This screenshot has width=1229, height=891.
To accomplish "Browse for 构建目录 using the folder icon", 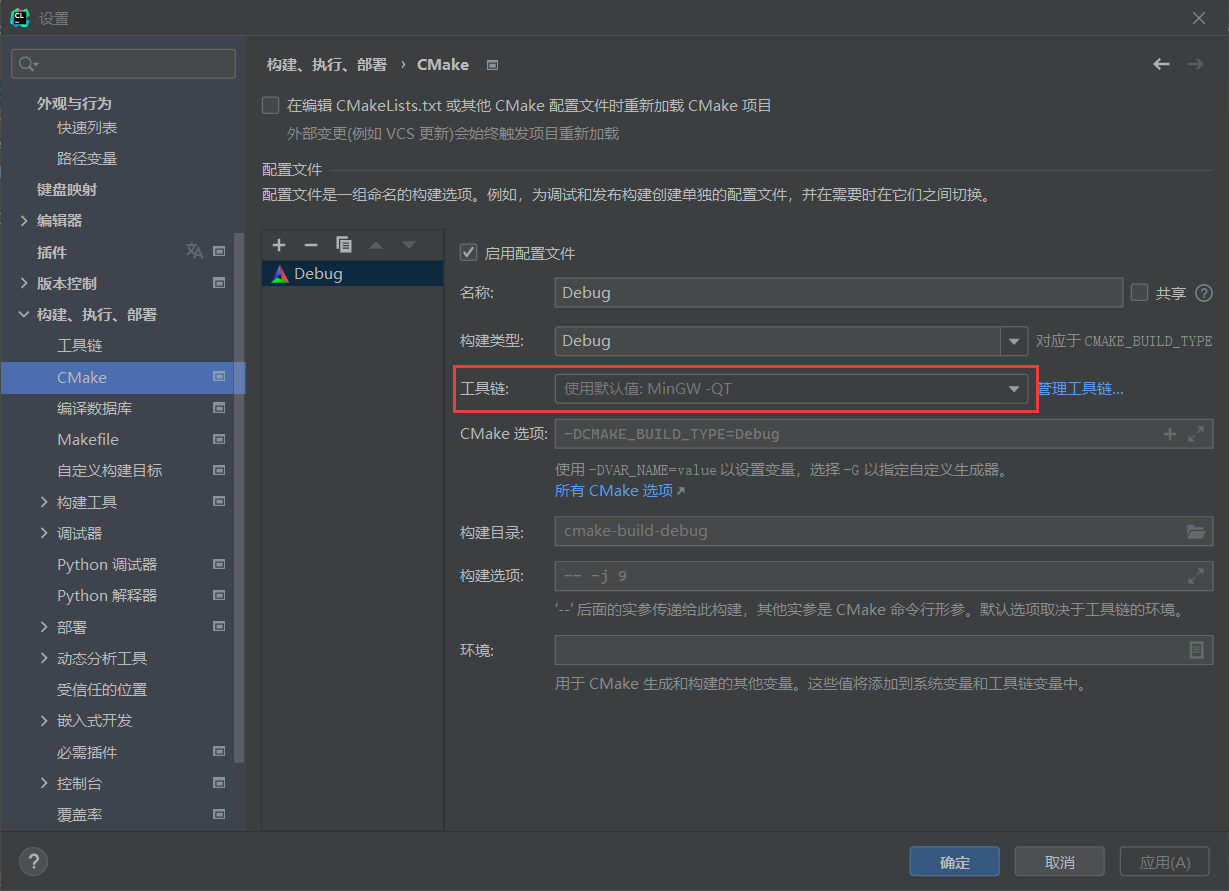I will (1196, 530).
